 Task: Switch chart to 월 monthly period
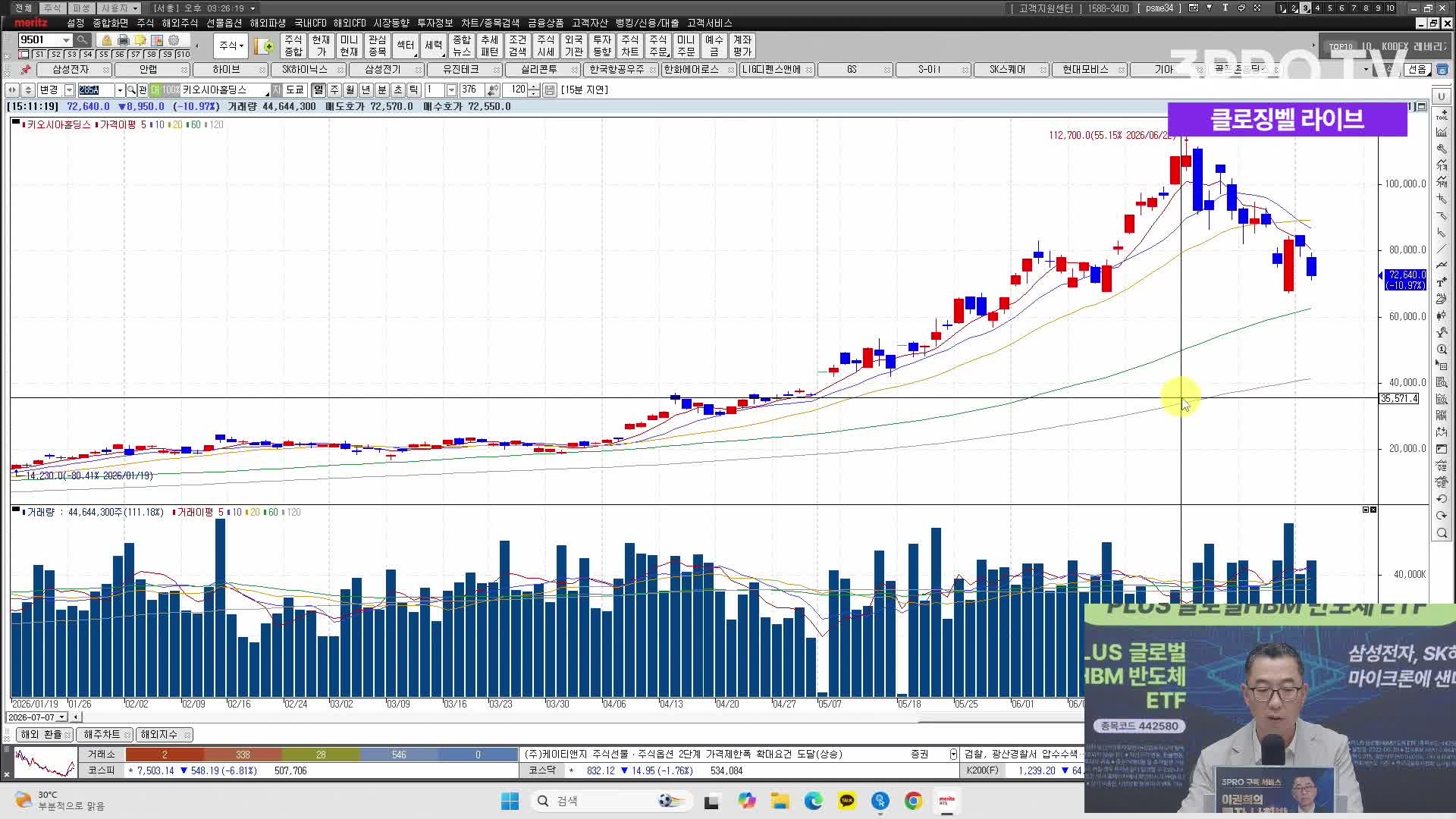coord(350,89)
